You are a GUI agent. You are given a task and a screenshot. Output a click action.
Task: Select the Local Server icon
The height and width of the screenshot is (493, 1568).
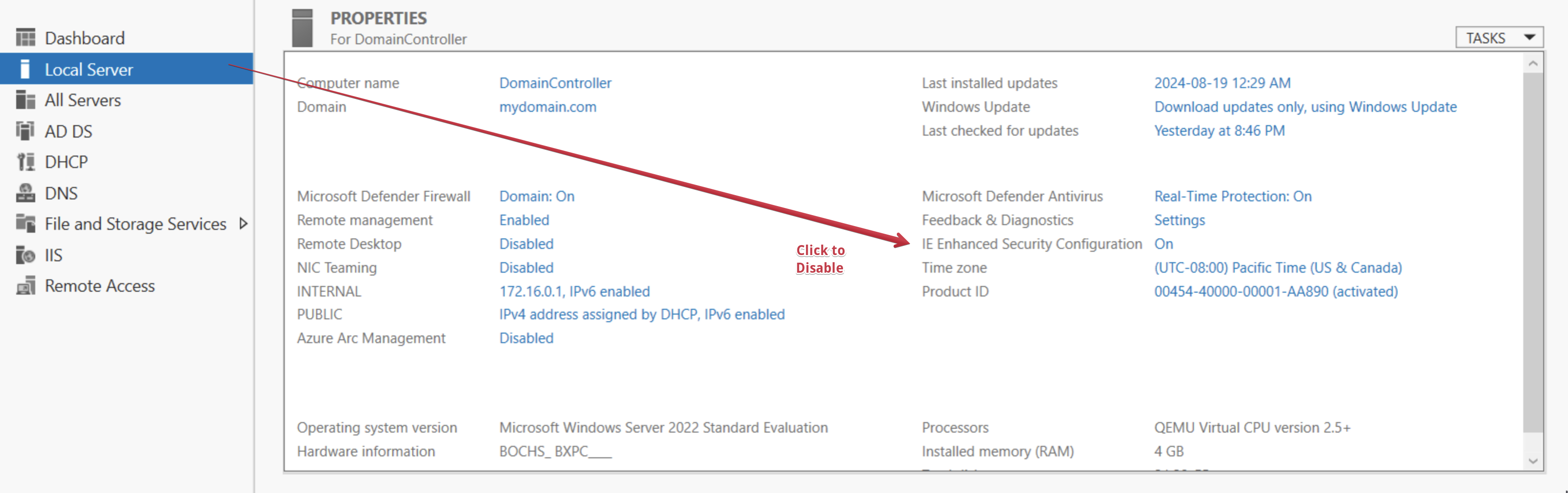tap(26, 69)
